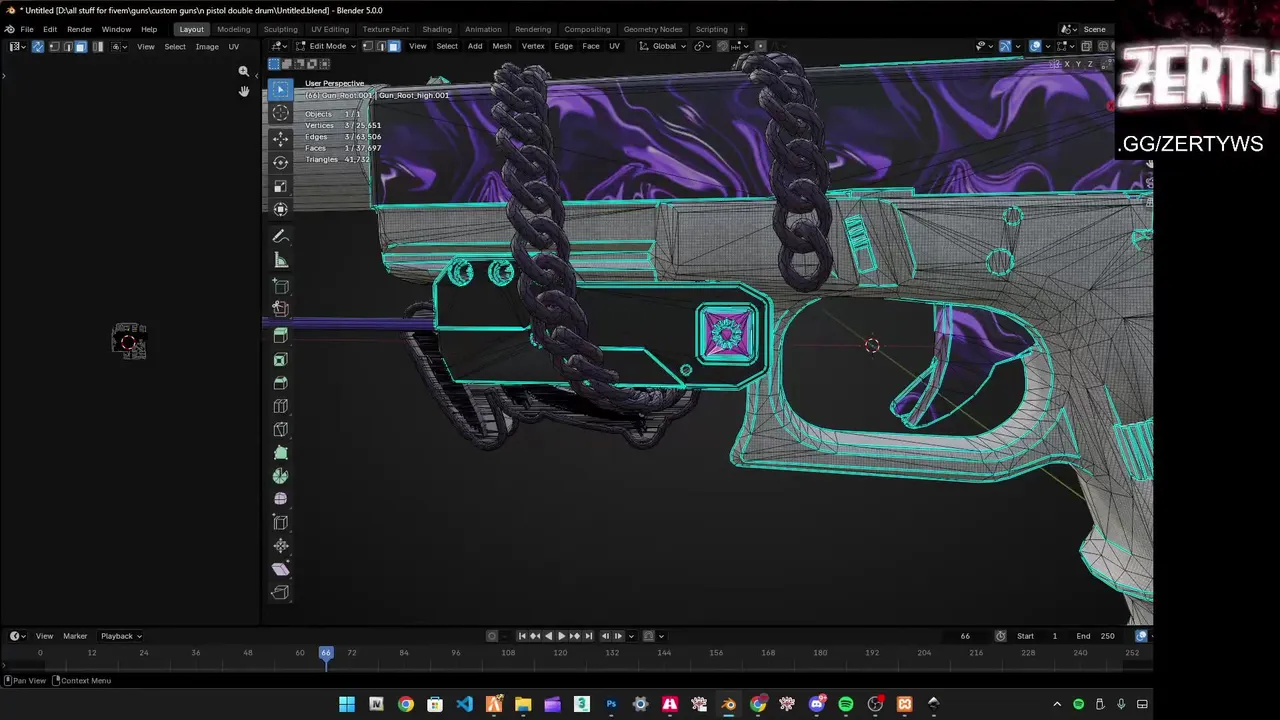
Task: Open the pivot point dropdown
Action: tap(702, 46)
